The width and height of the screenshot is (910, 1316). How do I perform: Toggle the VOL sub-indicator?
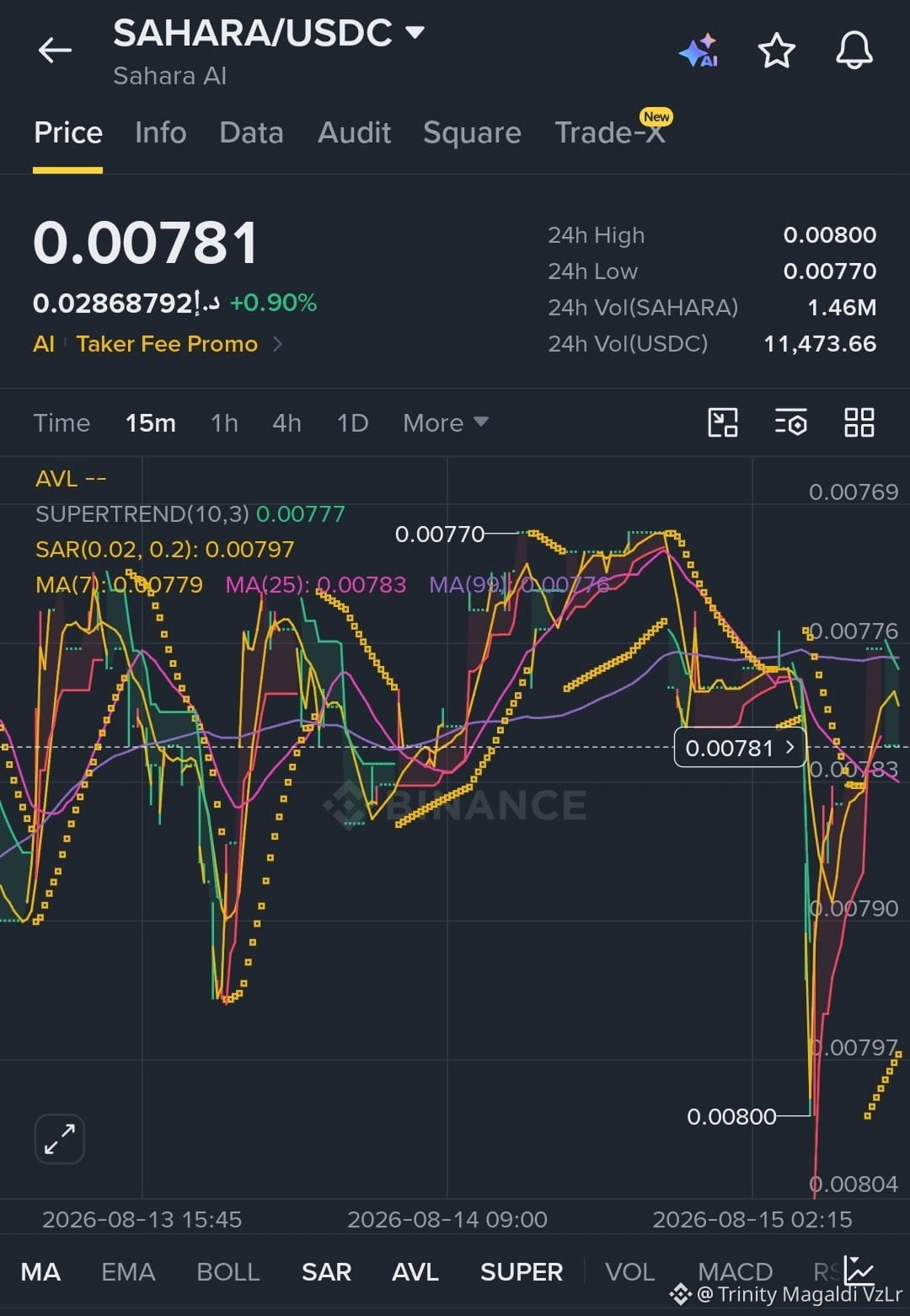629,1271
